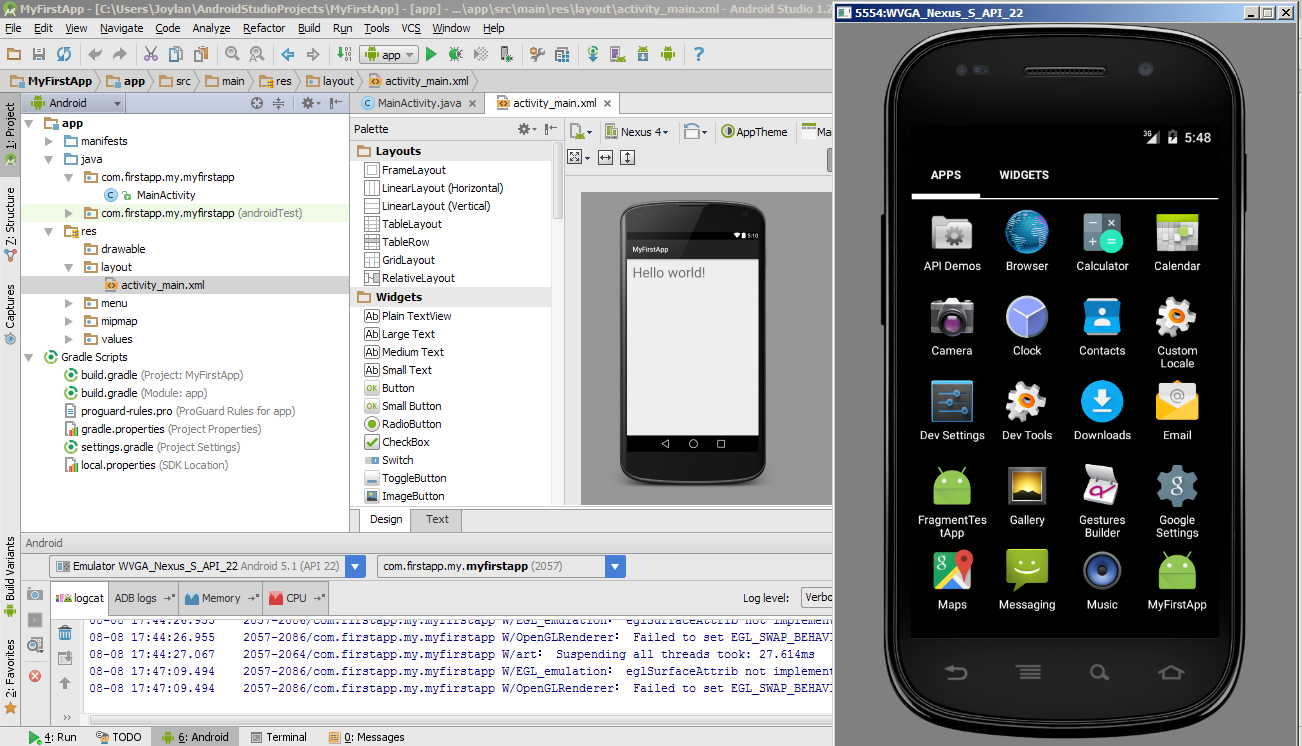Open the Nexus 4 device dropdown
Image resolution: width=1302 pixels, height=746 pixels.
click(636, 131)
